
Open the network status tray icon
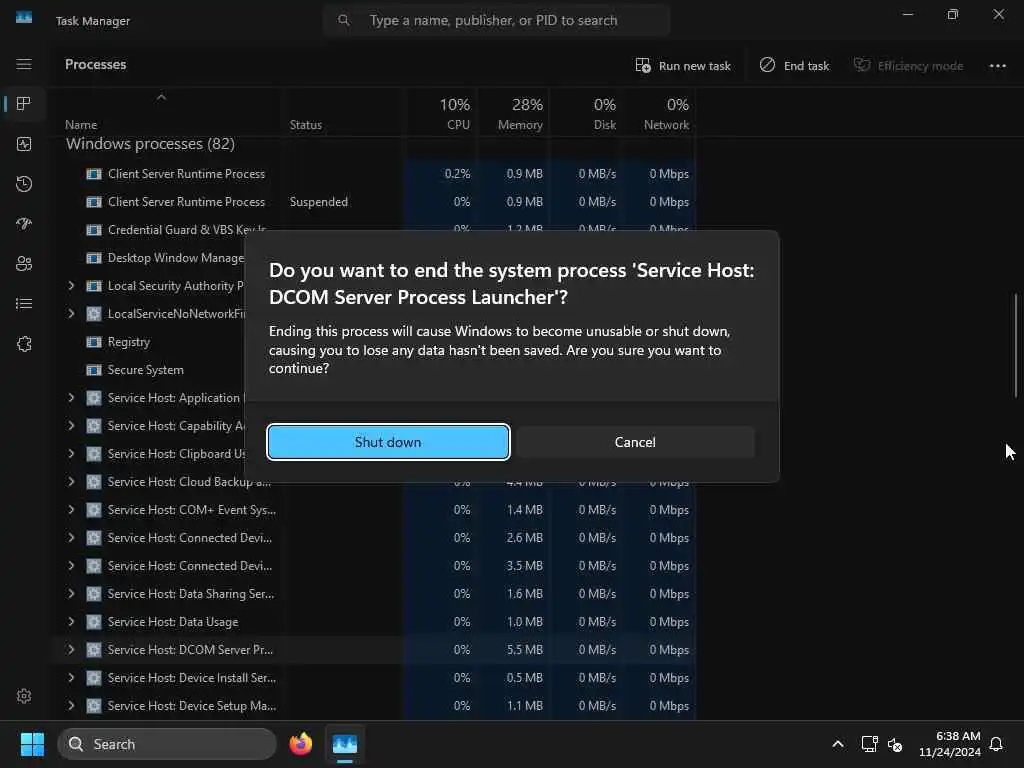(x=869, y=744)
